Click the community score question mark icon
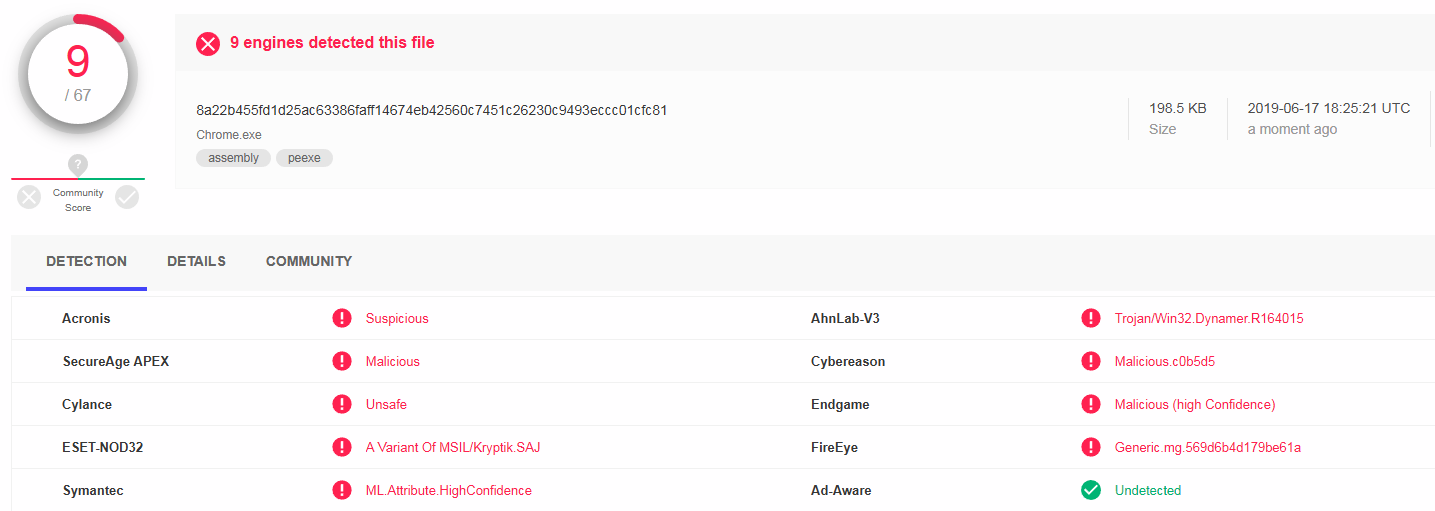Screen dimensions: 1435x511 tap(78, 165)
